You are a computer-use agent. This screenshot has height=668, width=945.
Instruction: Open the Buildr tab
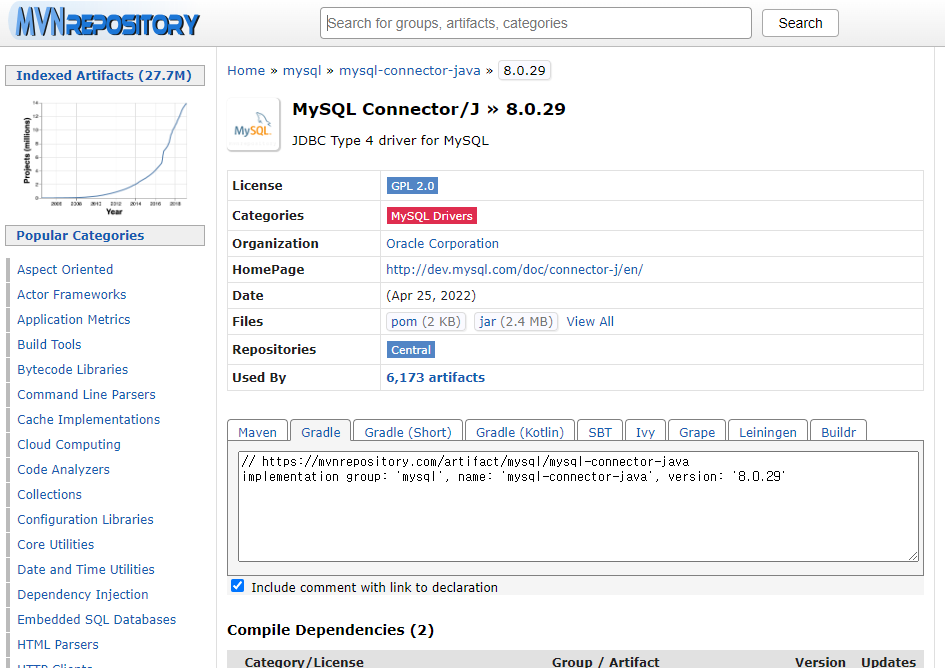(x=838, y=432)
